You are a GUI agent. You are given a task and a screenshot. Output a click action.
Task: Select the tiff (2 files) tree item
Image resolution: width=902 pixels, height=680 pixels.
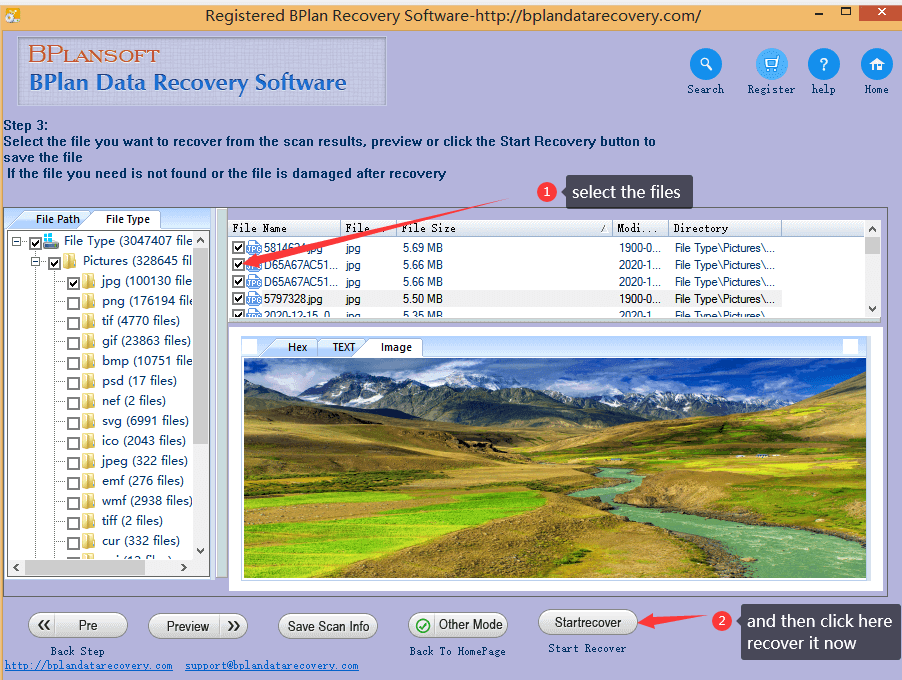pyautogui.click(x=132, y=521)
